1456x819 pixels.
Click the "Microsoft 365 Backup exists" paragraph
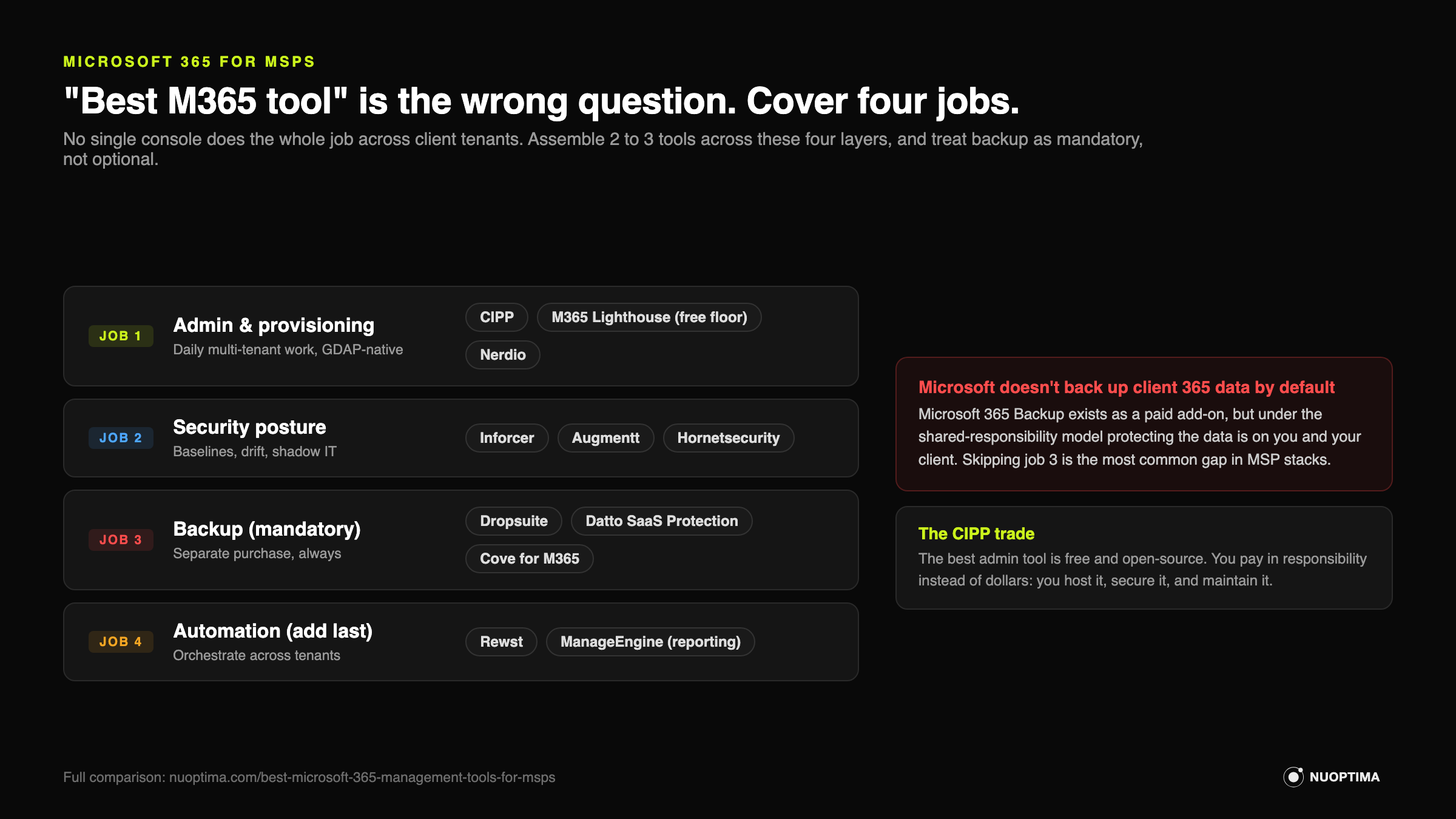(x=1139, y=437)
